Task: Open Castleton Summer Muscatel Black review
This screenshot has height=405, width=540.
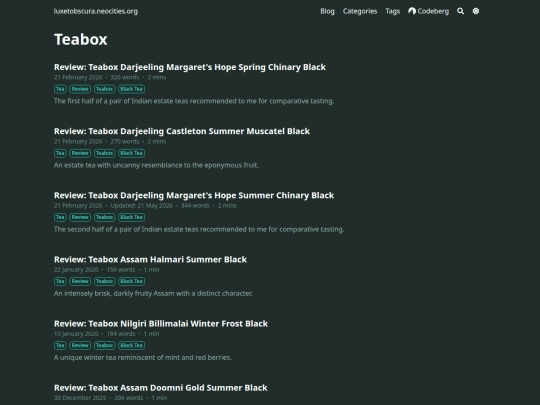Action: coord(182,131)
